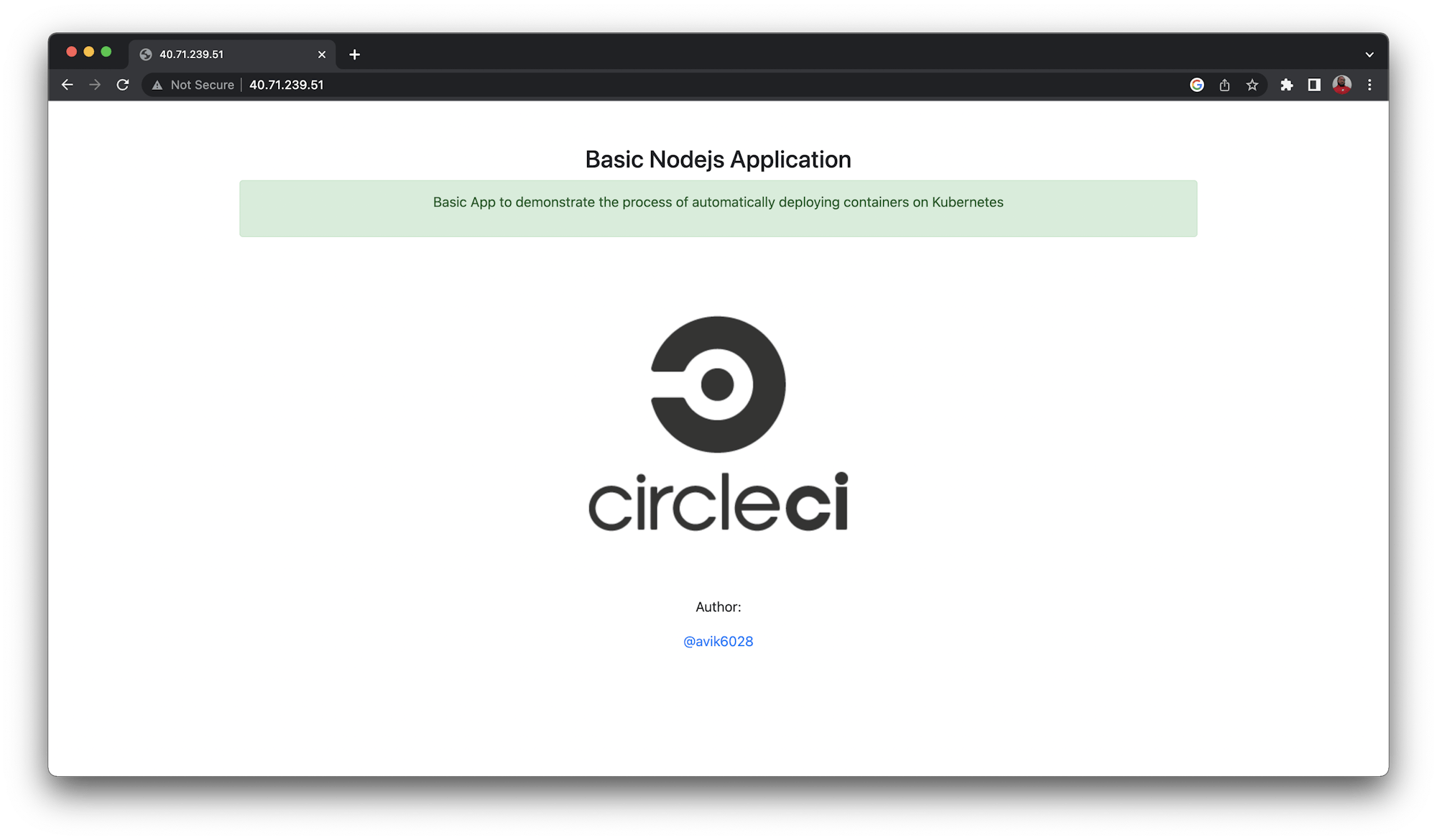
Task: Open Chrome three-dot menu
Action: (x=1369, y=85)
